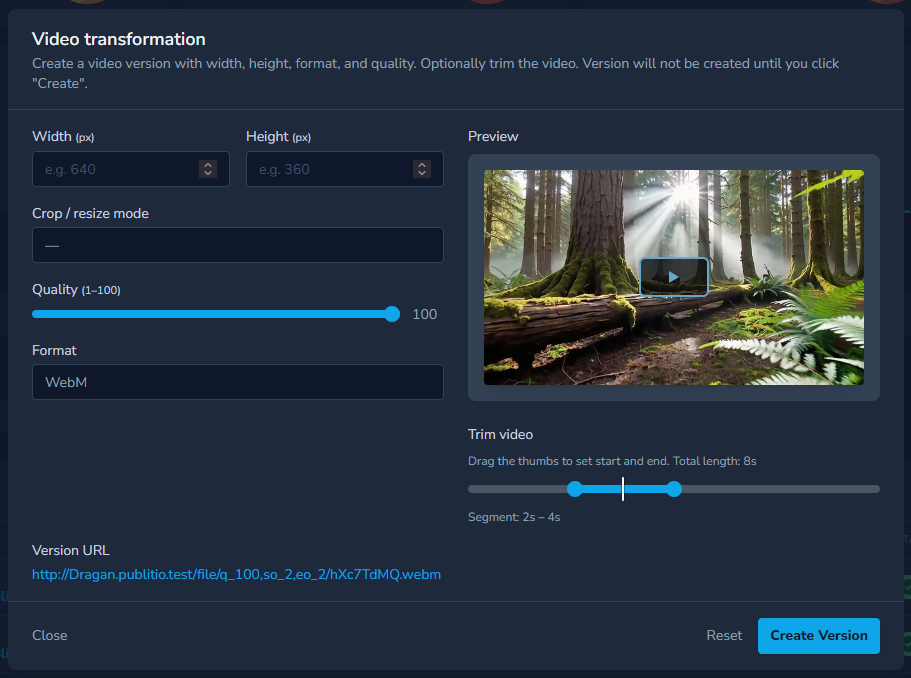
Task: Expand the Format dropdown showing WebM
Action: coord(237,382)
